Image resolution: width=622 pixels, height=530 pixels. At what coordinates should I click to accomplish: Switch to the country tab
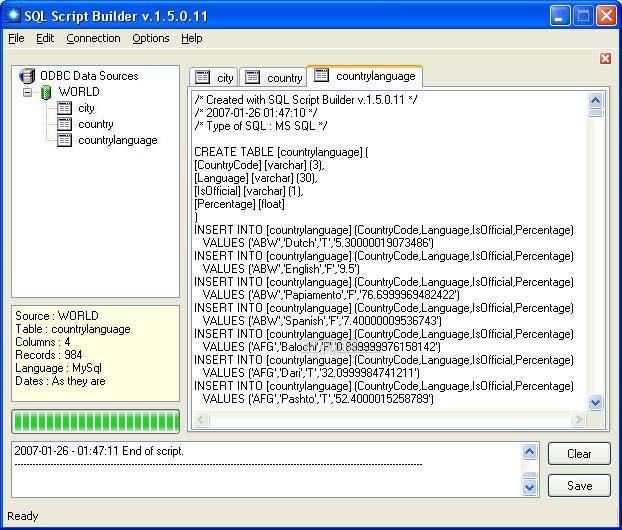273,77
